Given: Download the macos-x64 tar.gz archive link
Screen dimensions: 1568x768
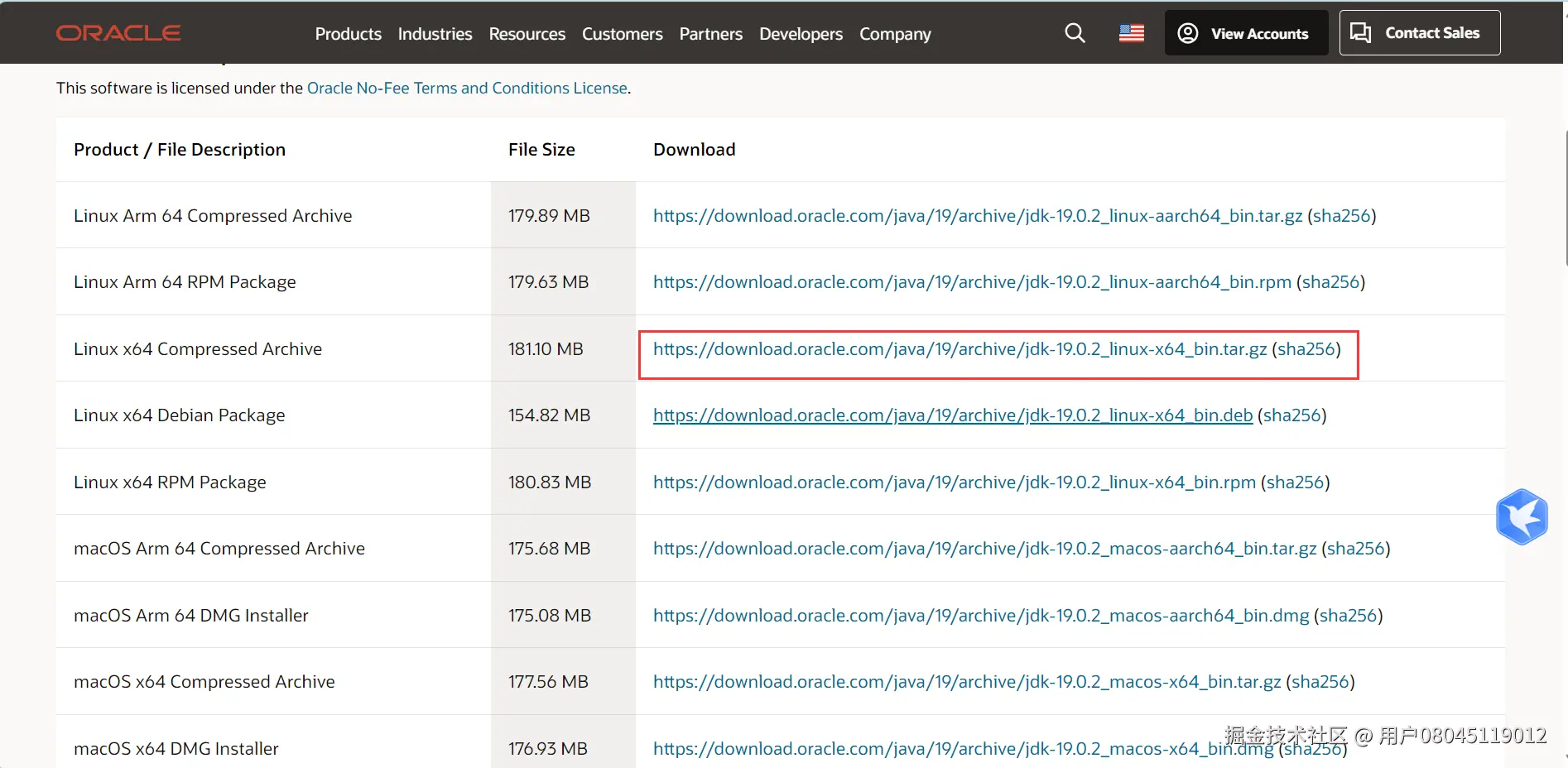Looking at the screenshot, I should click(x=967, y=682).
